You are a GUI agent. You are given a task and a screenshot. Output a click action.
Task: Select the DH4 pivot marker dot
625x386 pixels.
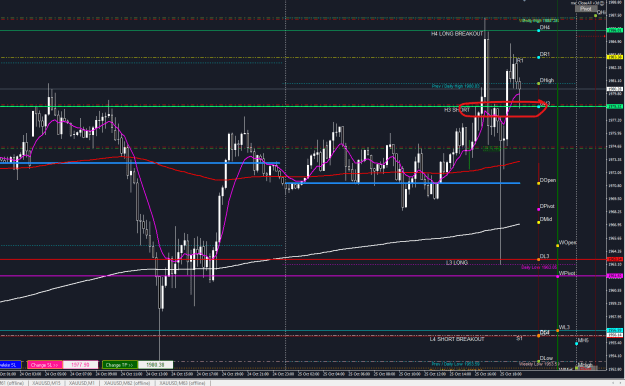539,30
